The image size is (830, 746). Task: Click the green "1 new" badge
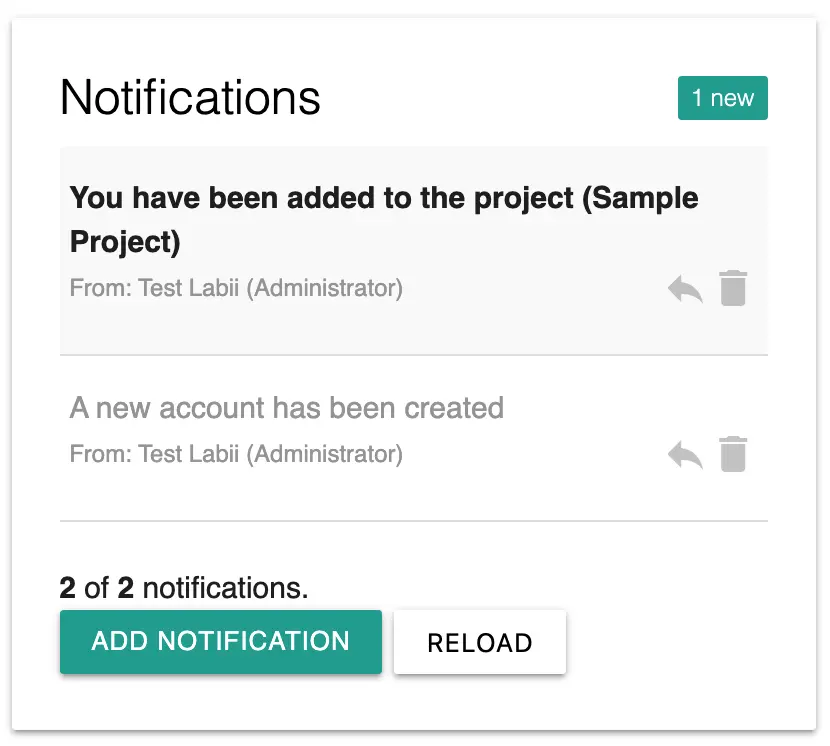tap(722, 98)
